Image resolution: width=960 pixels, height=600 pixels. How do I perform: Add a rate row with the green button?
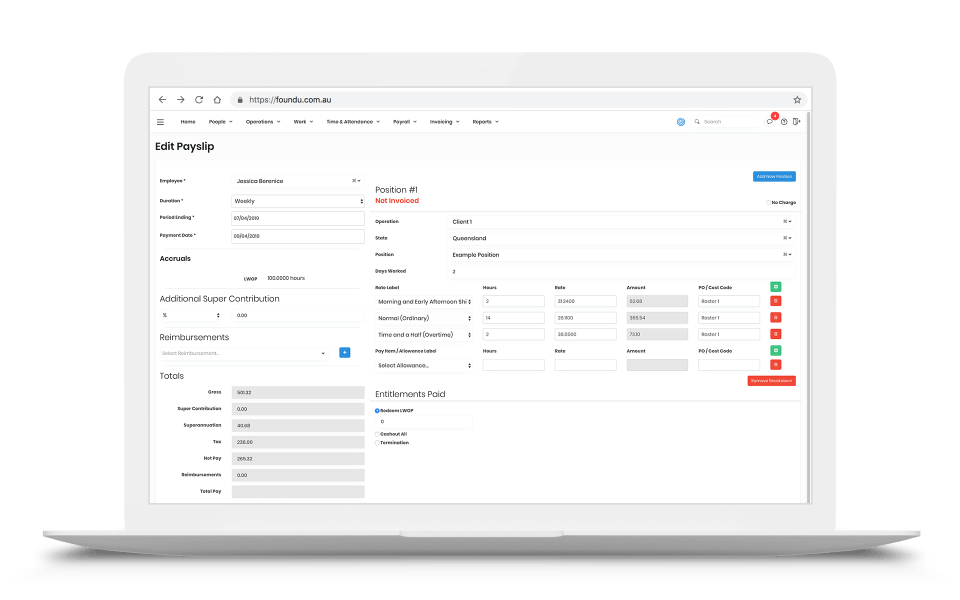coord(776,287)
